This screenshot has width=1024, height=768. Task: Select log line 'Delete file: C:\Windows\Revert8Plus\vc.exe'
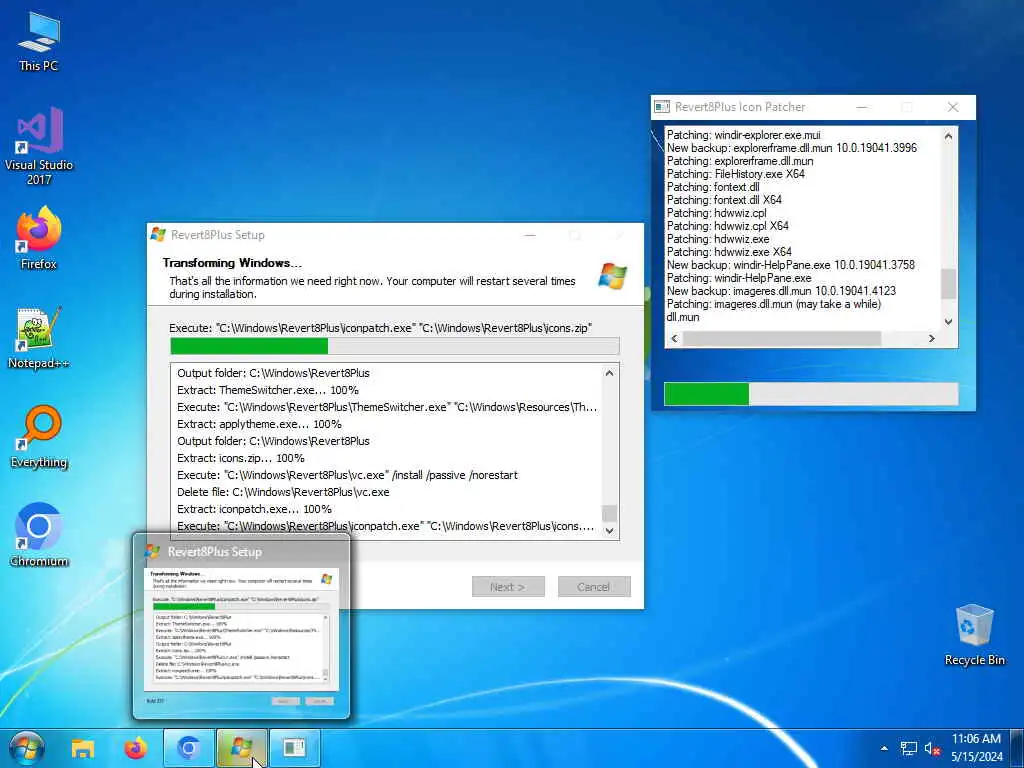(283, 492)
